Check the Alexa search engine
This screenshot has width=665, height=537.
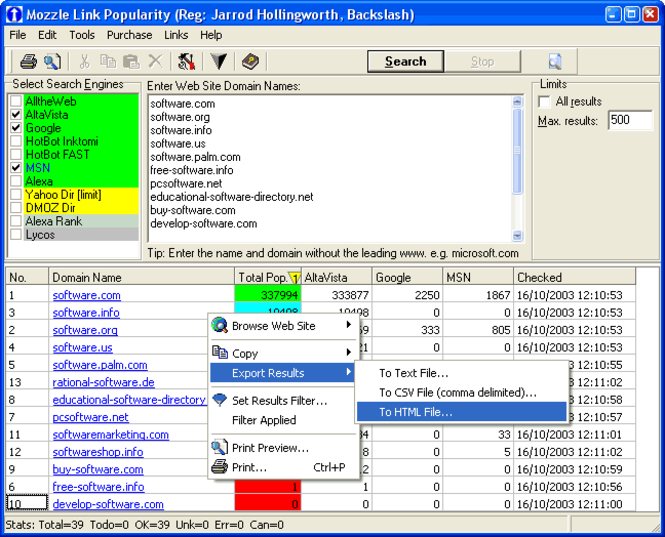[x=16, y=181]
